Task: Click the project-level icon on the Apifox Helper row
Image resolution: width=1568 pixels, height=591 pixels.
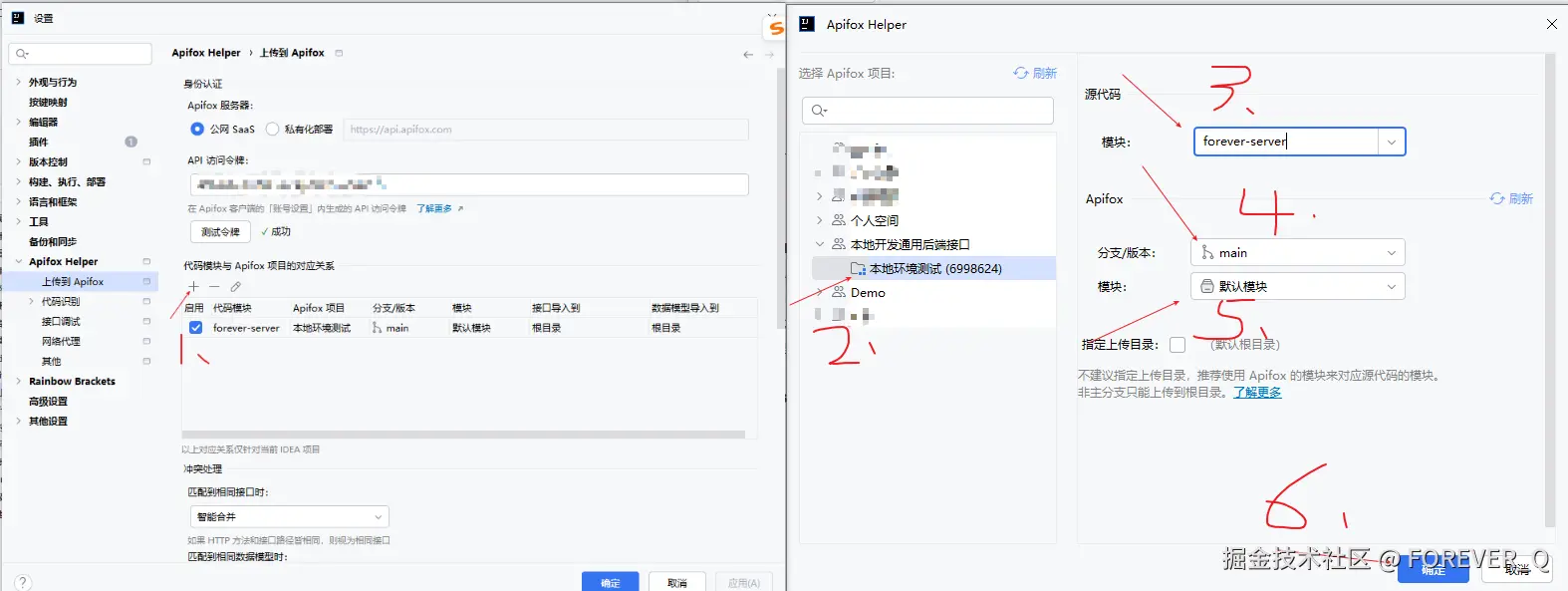Action: click(146, 261)
